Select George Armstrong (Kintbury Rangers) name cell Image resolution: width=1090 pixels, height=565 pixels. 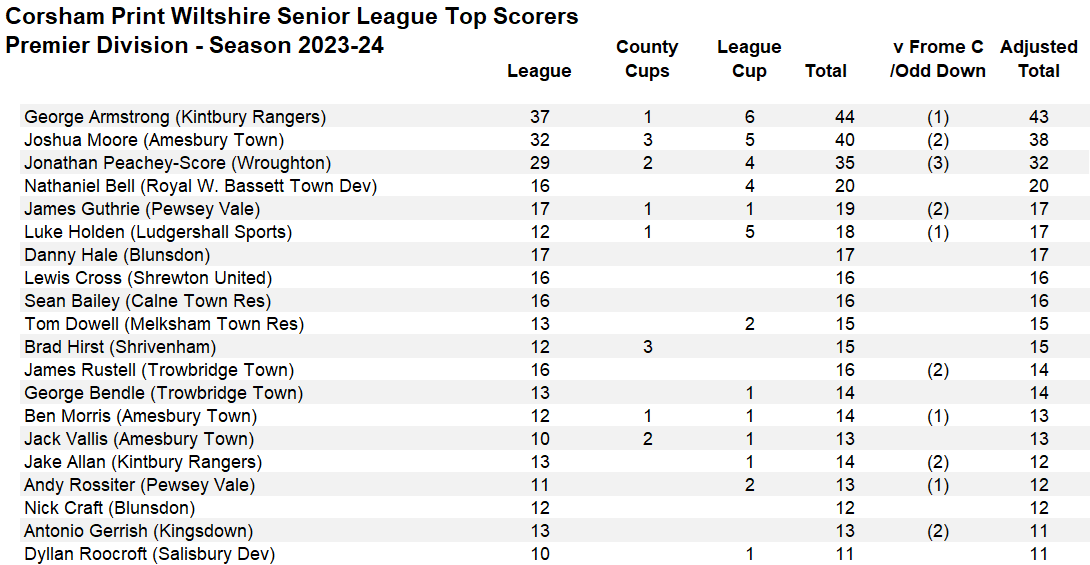coord(175,117)
